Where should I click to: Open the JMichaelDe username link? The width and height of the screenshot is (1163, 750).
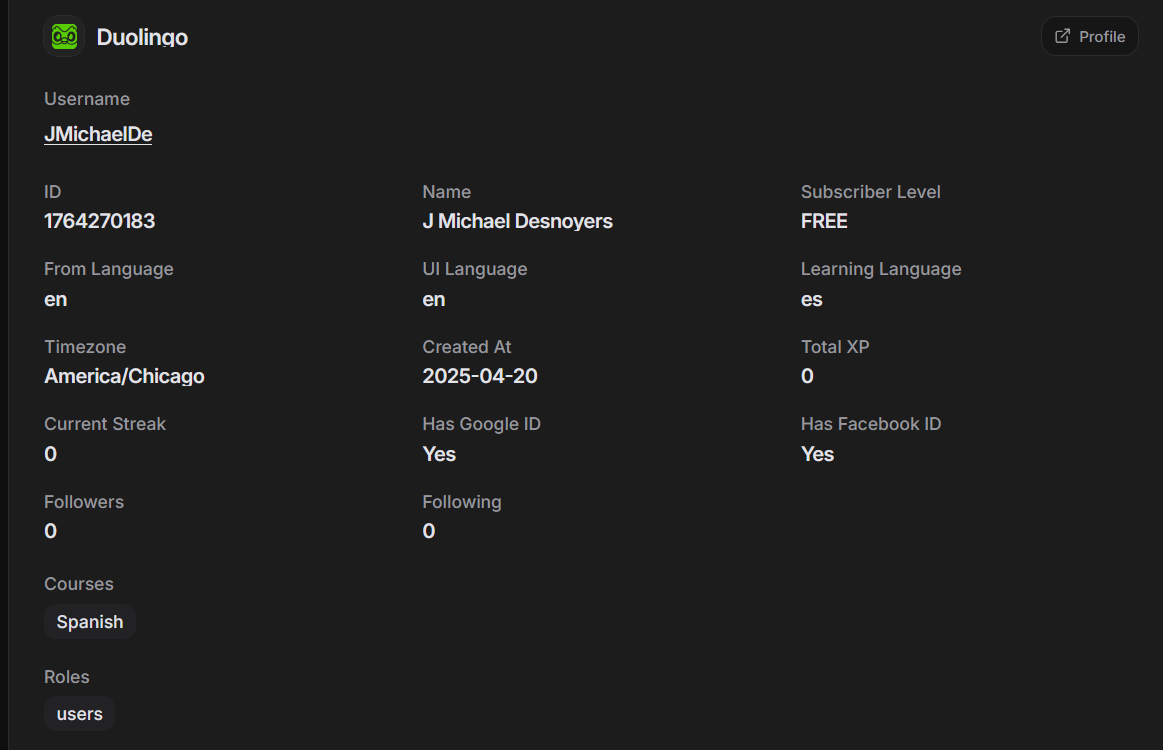[x=98, y=134]
